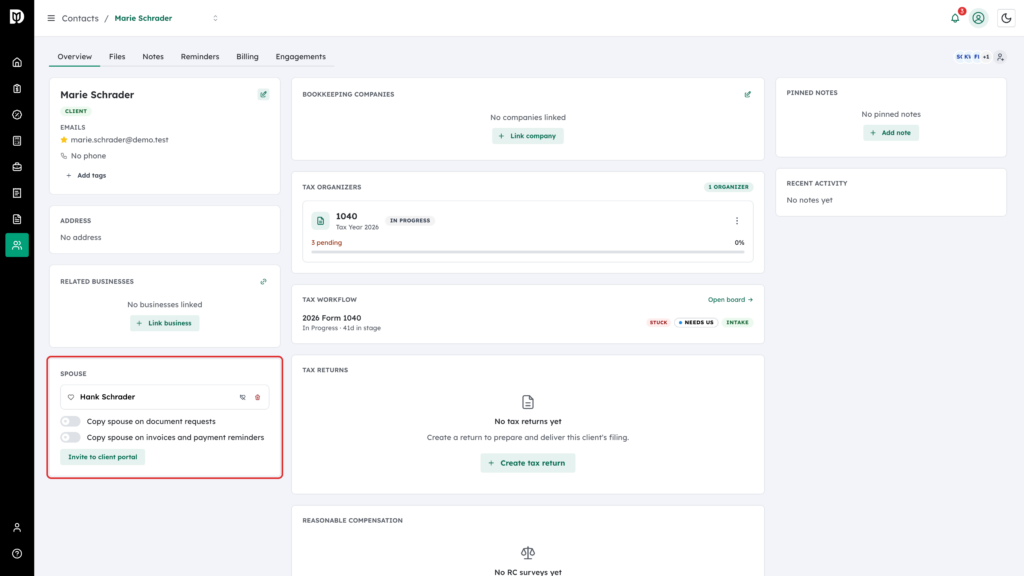Click the 2026 Form 1040 workflow row
This screenshot has height=576, width=1024.
[x=528, y=323]
